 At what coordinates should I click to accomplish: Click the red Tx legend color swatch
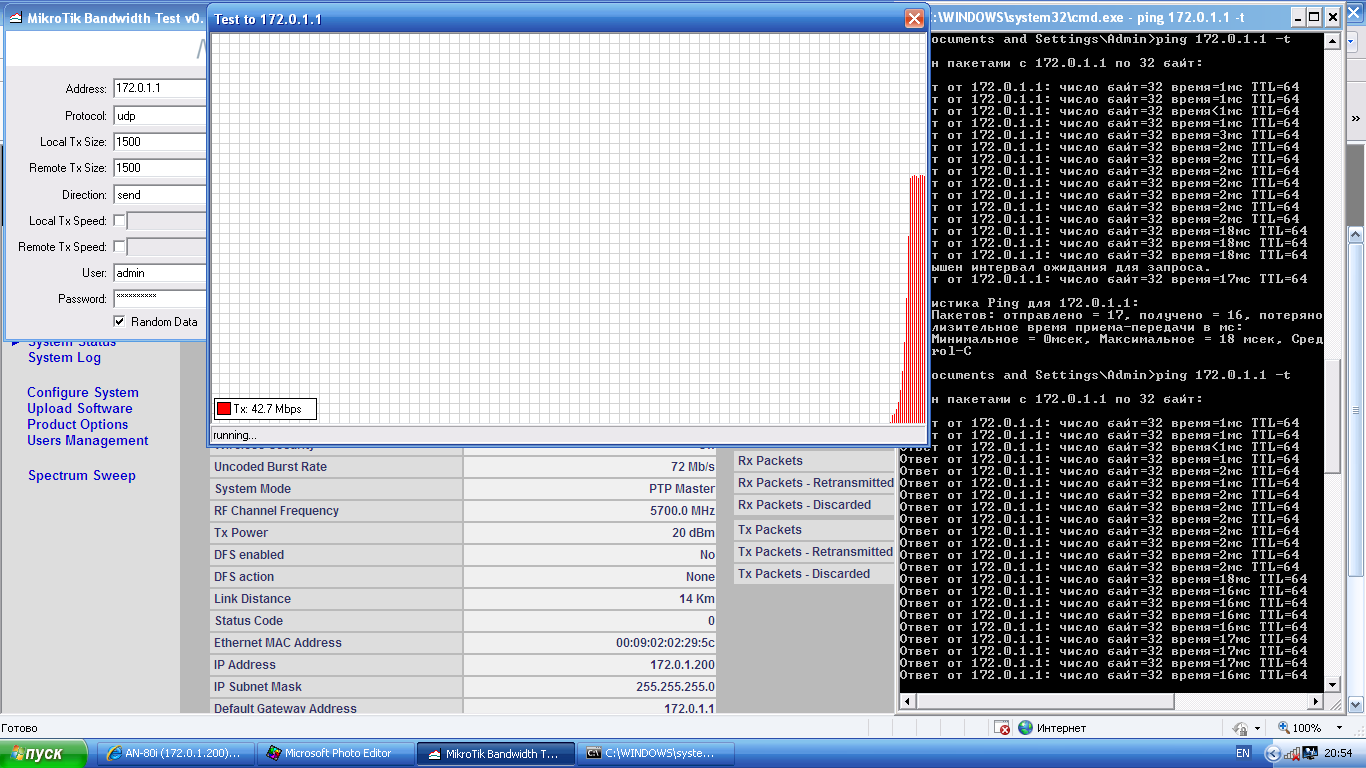[223, 408]
